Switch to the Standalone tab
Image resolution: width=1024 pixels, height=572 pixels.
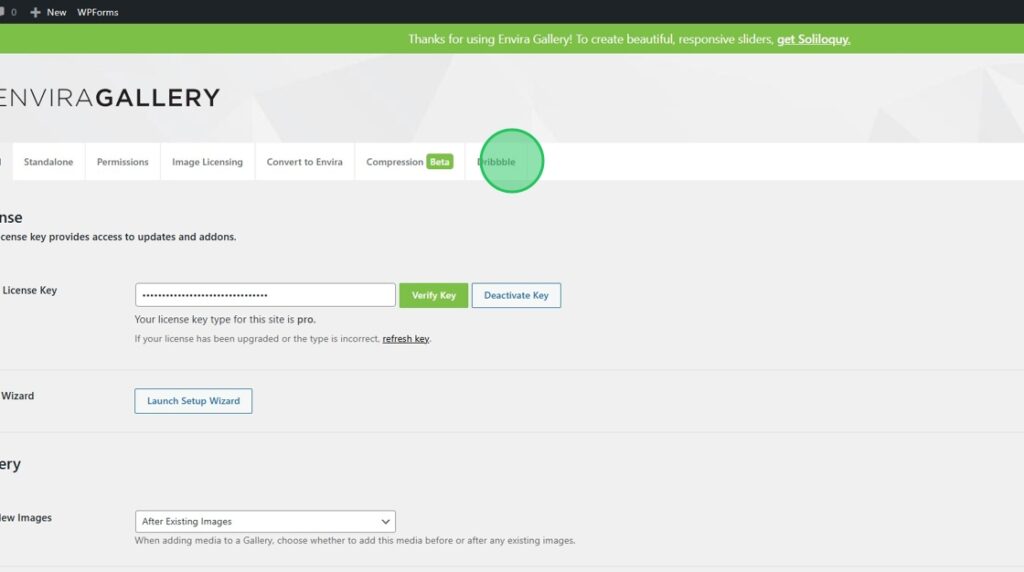pos(48,162)
